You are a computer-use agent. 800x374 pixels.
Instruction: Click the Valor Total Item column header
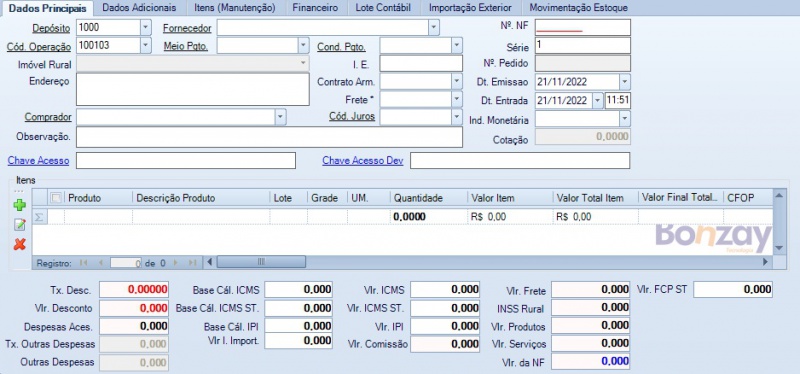pos(595,198)
